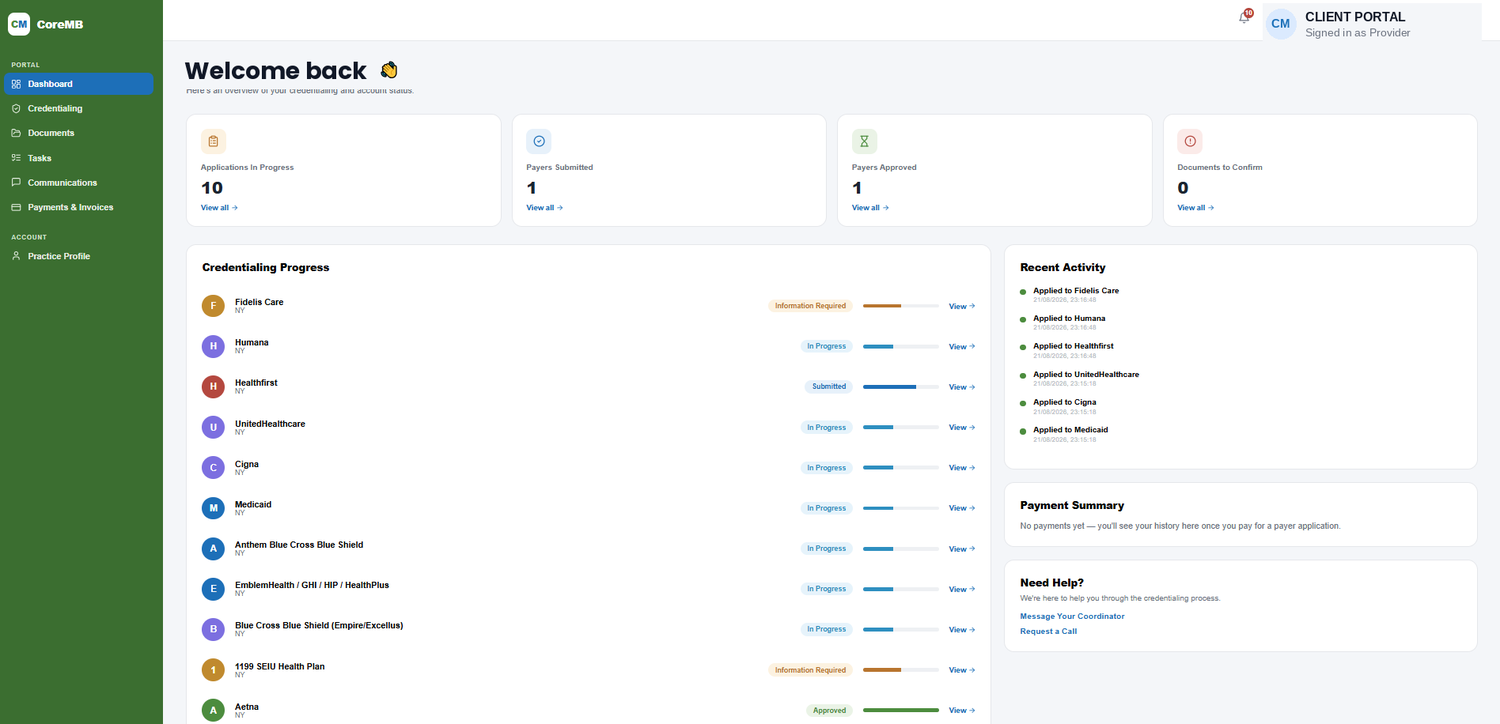Click the Humana avatar circle
1500x724 pixels.
click(213, 346)
